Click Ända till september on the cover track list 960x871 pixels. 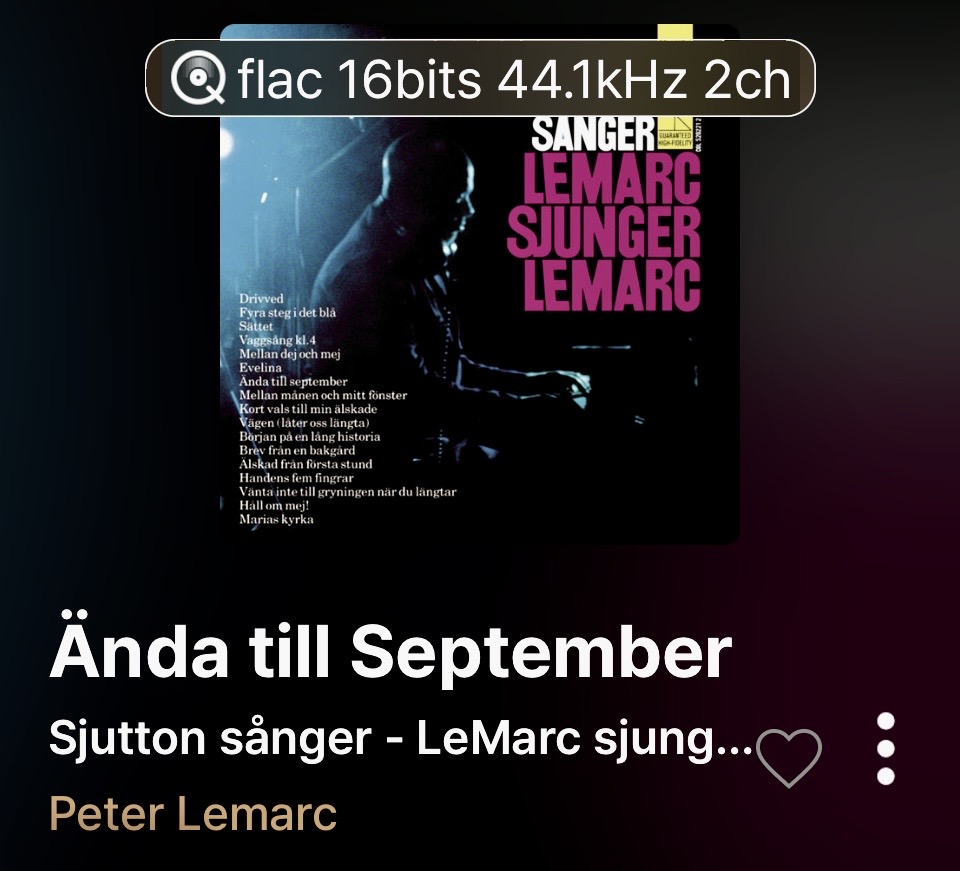[293, 381]
